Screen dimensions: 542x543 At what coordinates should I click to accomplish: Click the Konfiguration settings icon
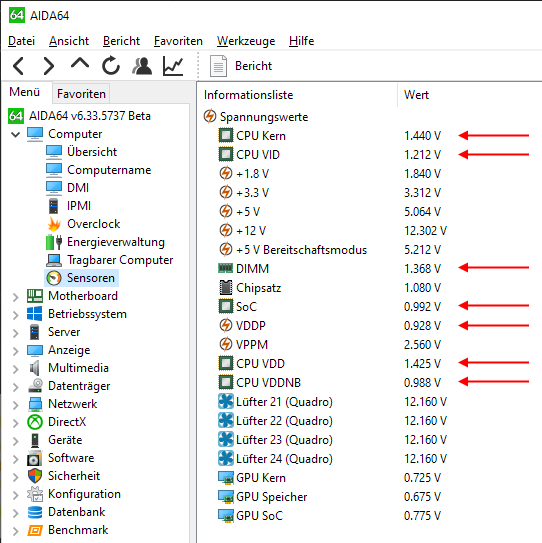(x=35, y=494)
